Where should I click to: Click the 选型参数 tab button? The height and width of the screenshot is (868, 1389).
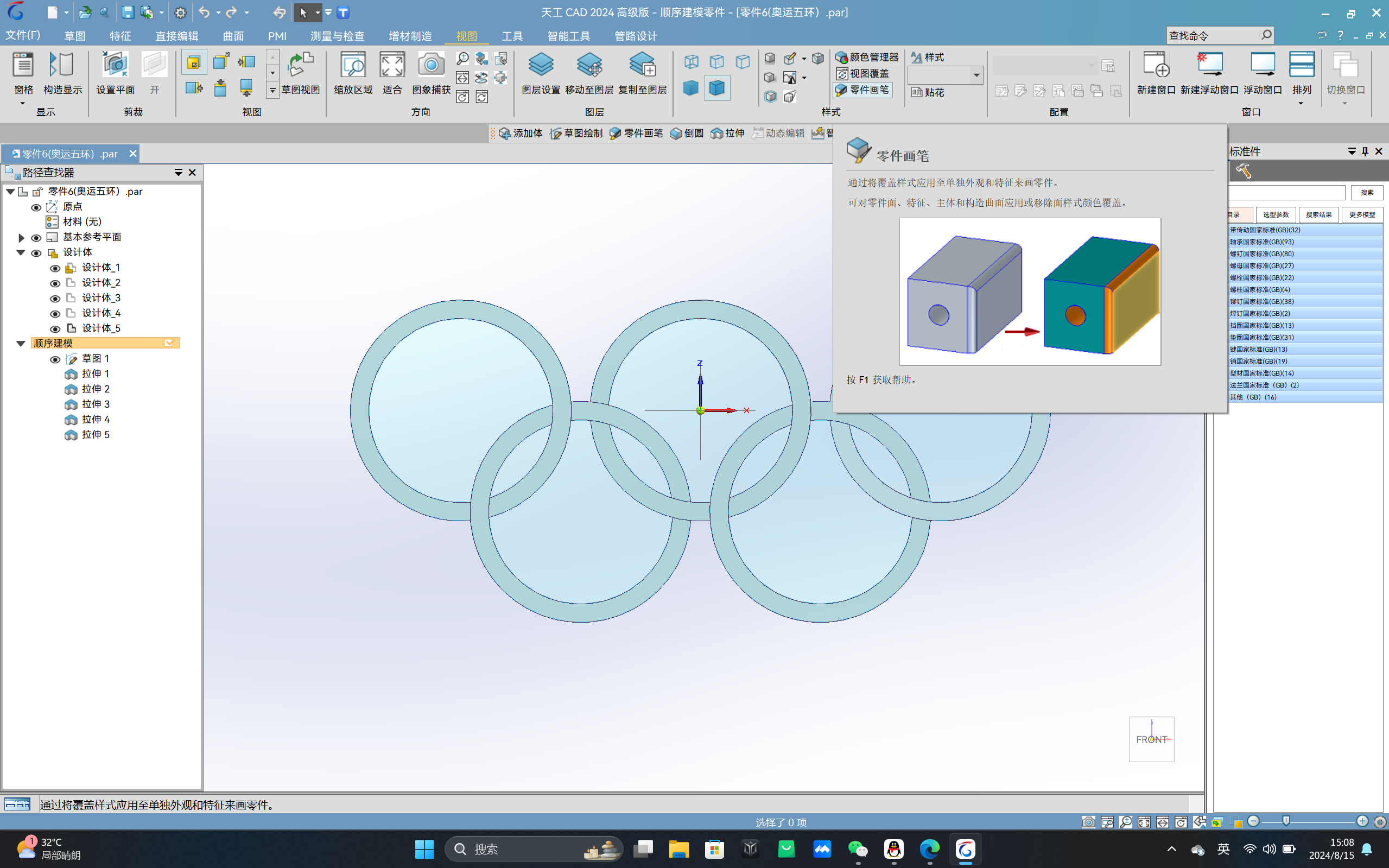[1276, 215]
